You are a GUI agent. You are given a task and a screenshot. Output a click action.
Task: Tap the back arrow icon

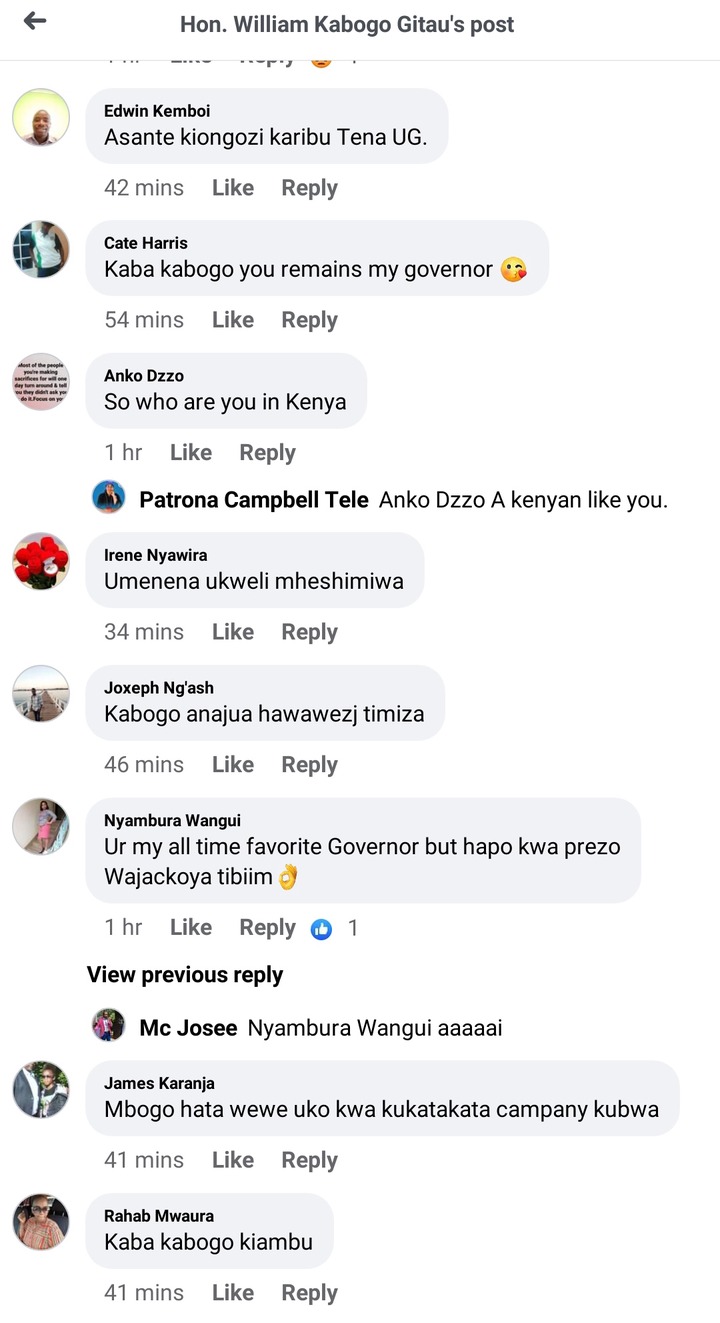pyautogui.click(x=35, y=21)
